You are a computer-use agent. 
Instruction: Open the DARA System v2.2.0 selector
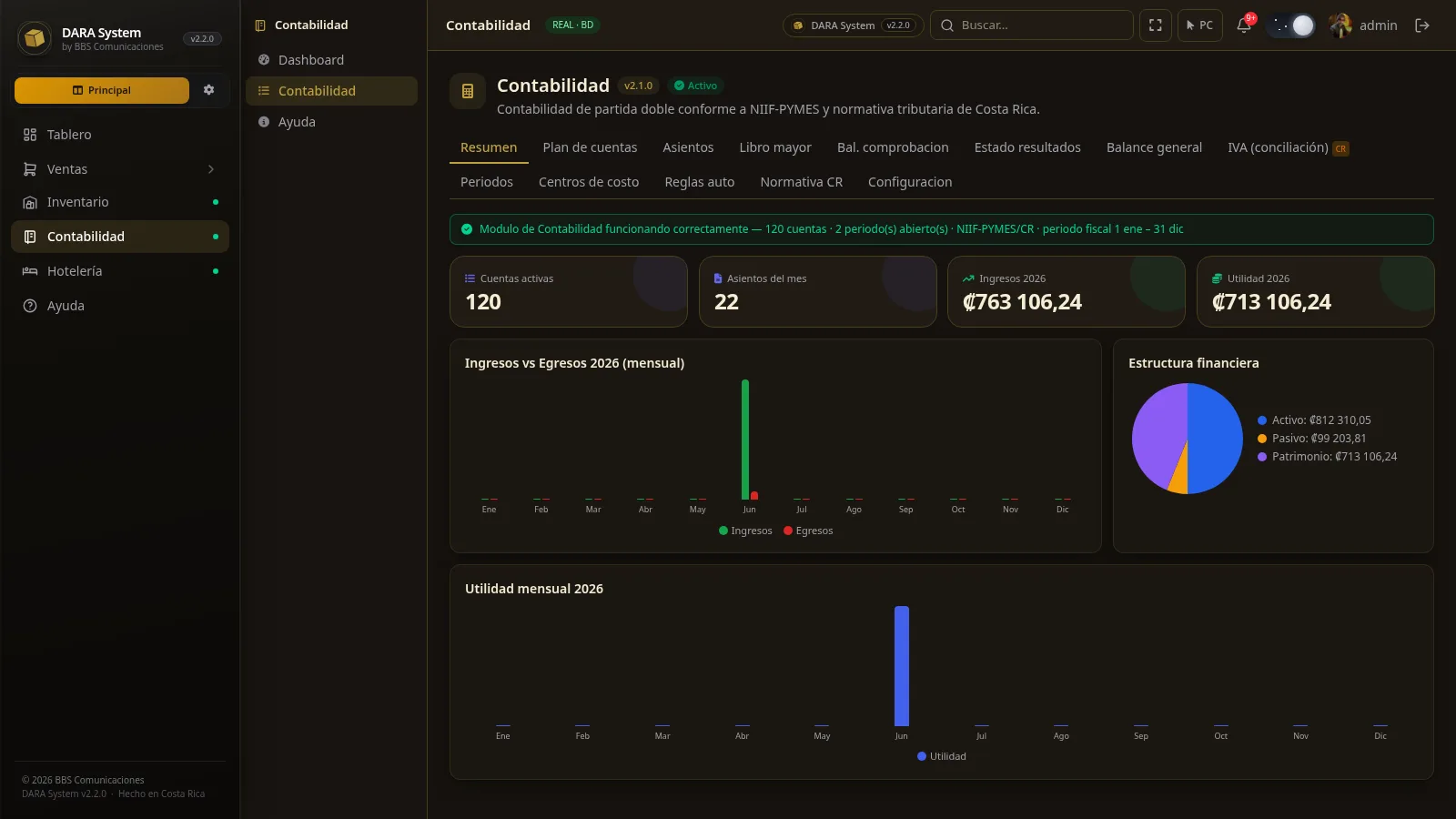[x=853, y=25]
